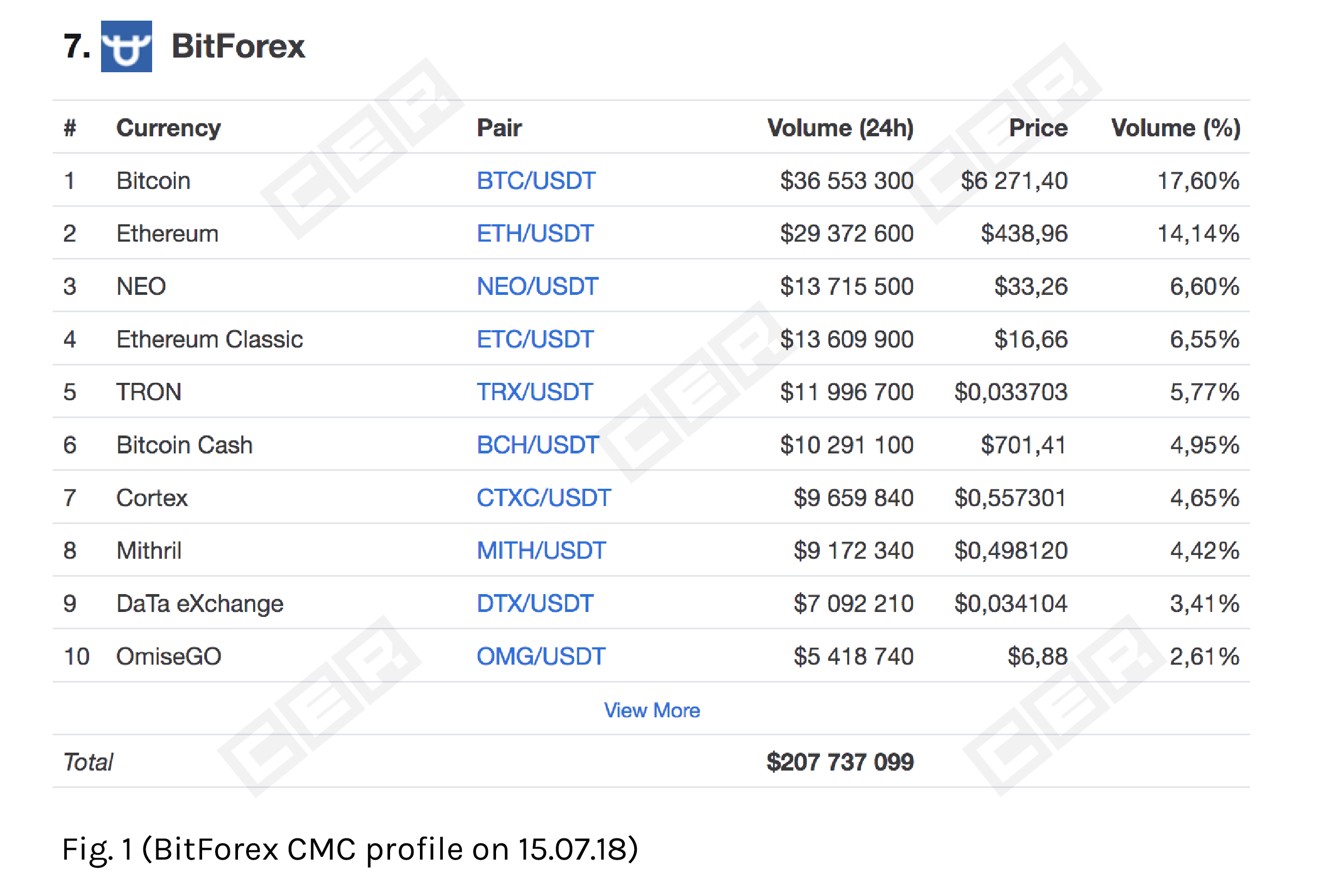Open the BCH/USDT trading pair
Image resolution: width=1343 pixels, height=896 pixels.
(x=538, y=445)
